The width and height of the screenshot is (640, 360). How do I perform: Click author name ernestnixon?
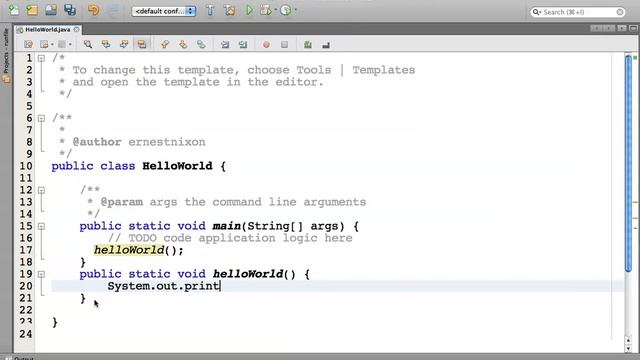pyautogui.click(x=167, y=142)
